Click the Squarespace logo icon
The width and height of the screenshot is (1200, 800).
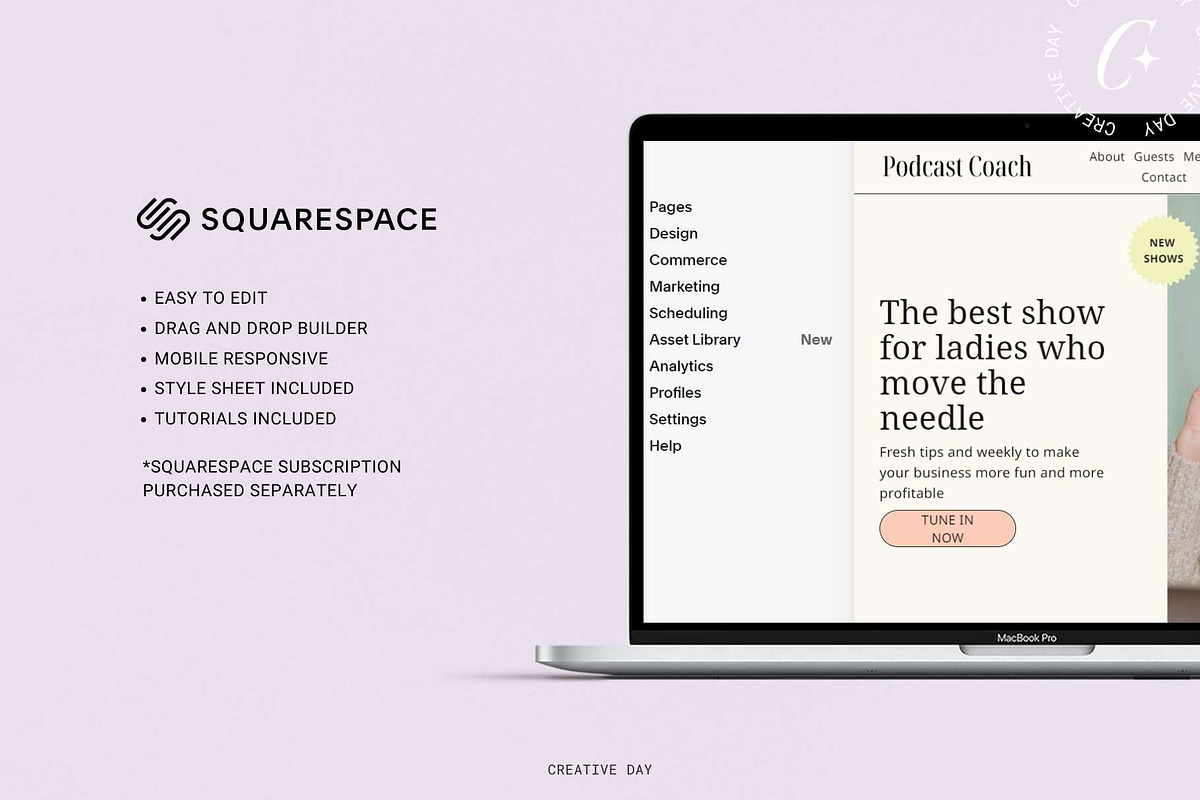tap(163, 219)
